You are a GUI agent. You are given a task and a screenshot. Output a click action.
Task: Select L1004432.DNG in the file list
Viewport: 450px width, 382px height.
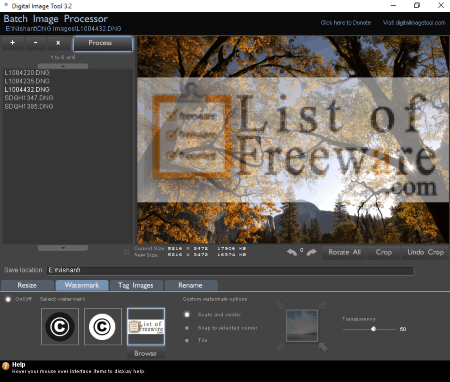coord(27,90)
